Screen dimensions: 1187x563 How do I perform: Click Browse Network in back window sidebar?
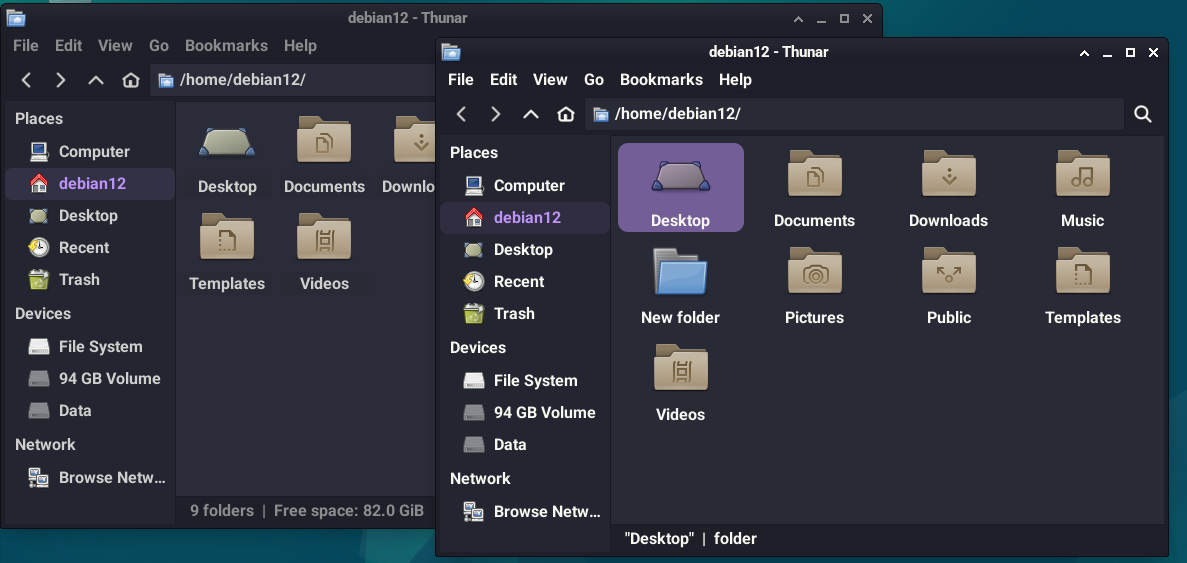tap(90, 477)
